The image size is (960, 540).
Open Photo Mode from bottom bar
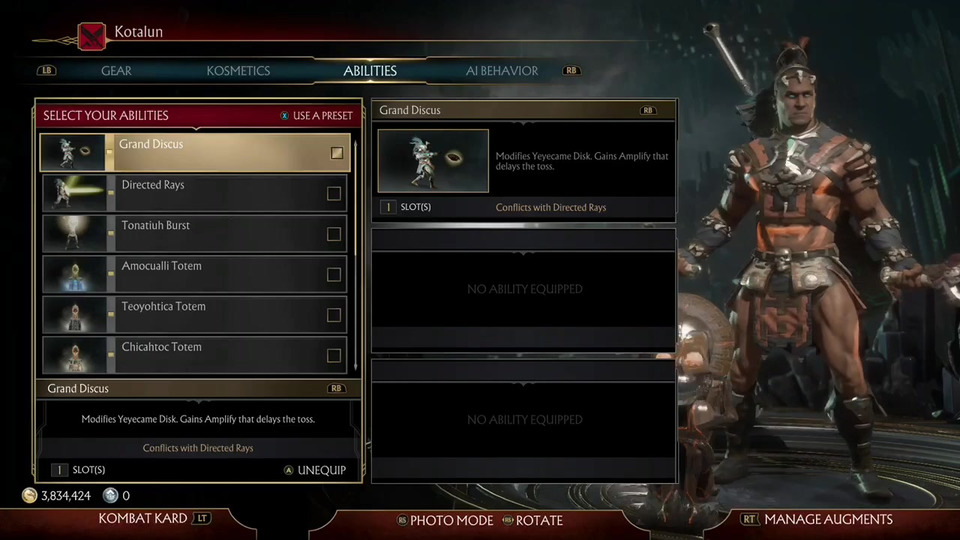445,520
